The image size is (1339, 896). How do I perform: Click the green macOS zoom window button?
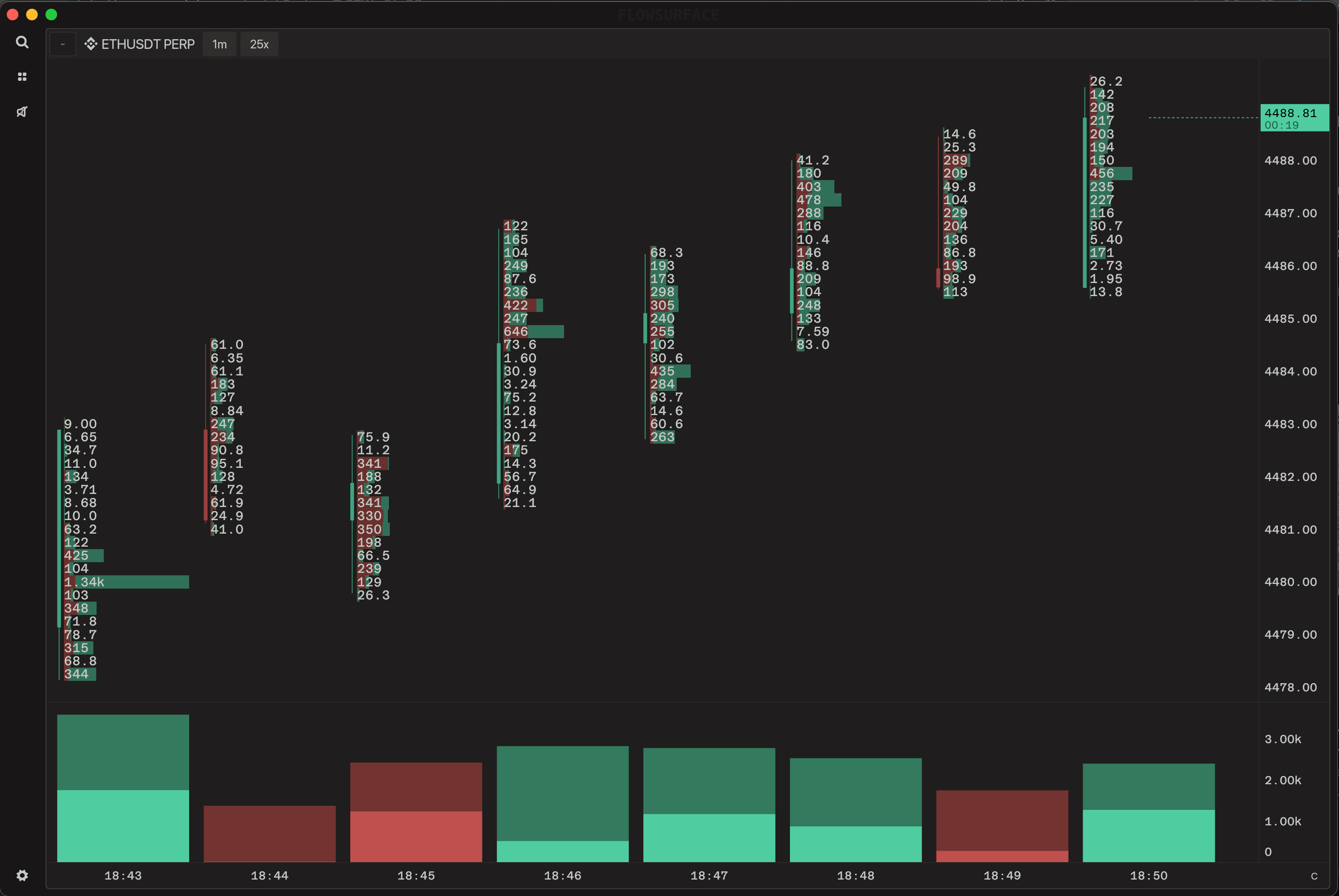tap(51, 15)
